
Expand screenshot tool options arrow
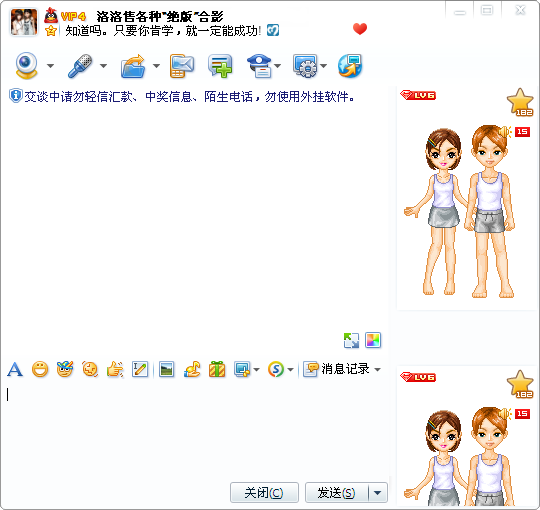pyautogui.click(x=257, y=370)
